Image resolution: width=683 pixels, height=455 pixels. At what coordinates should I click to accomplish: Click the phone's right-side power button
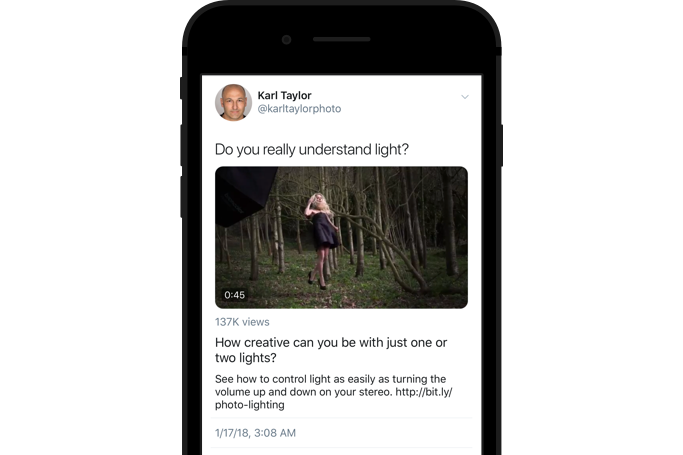pos(501,145)
